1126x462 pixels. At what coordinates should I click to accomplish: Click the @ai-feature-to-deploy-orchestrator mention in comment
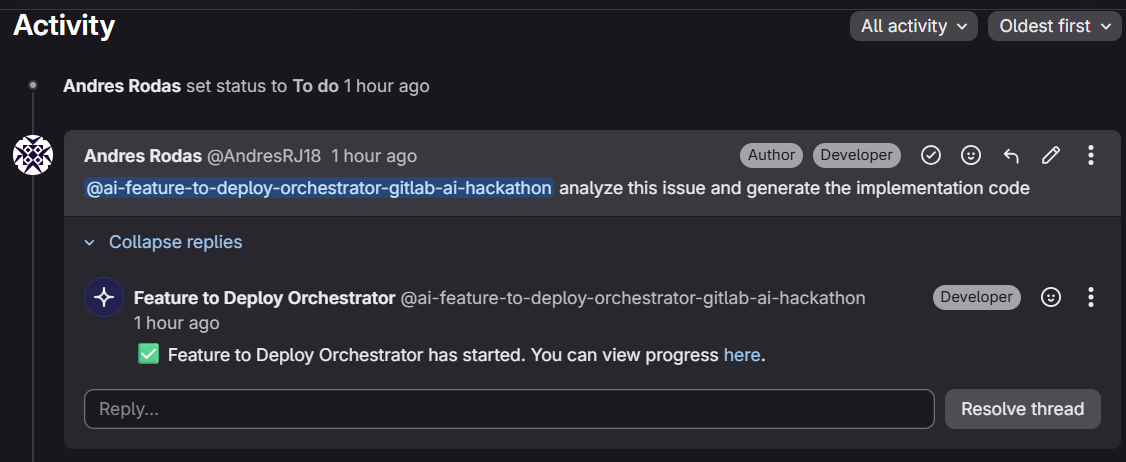319,188
